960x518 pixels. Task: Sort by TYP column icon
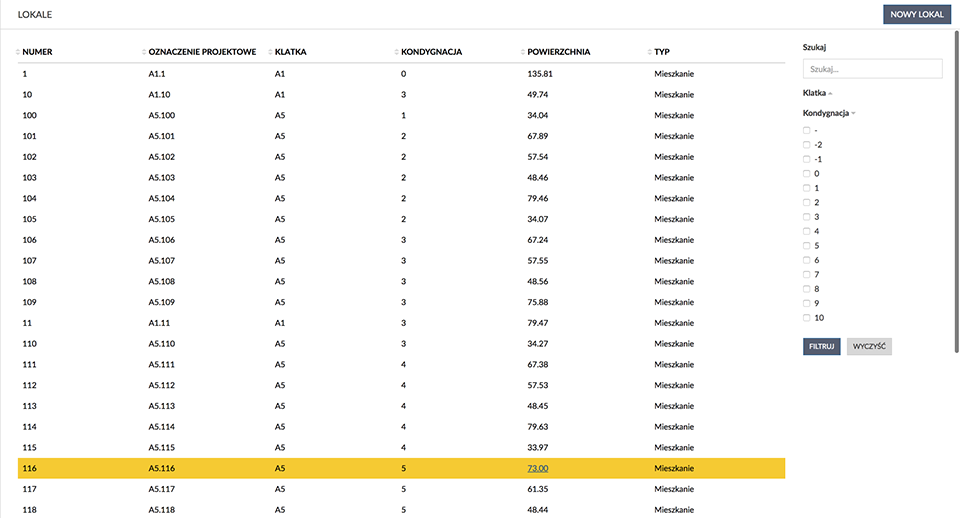tap(650, 52)
